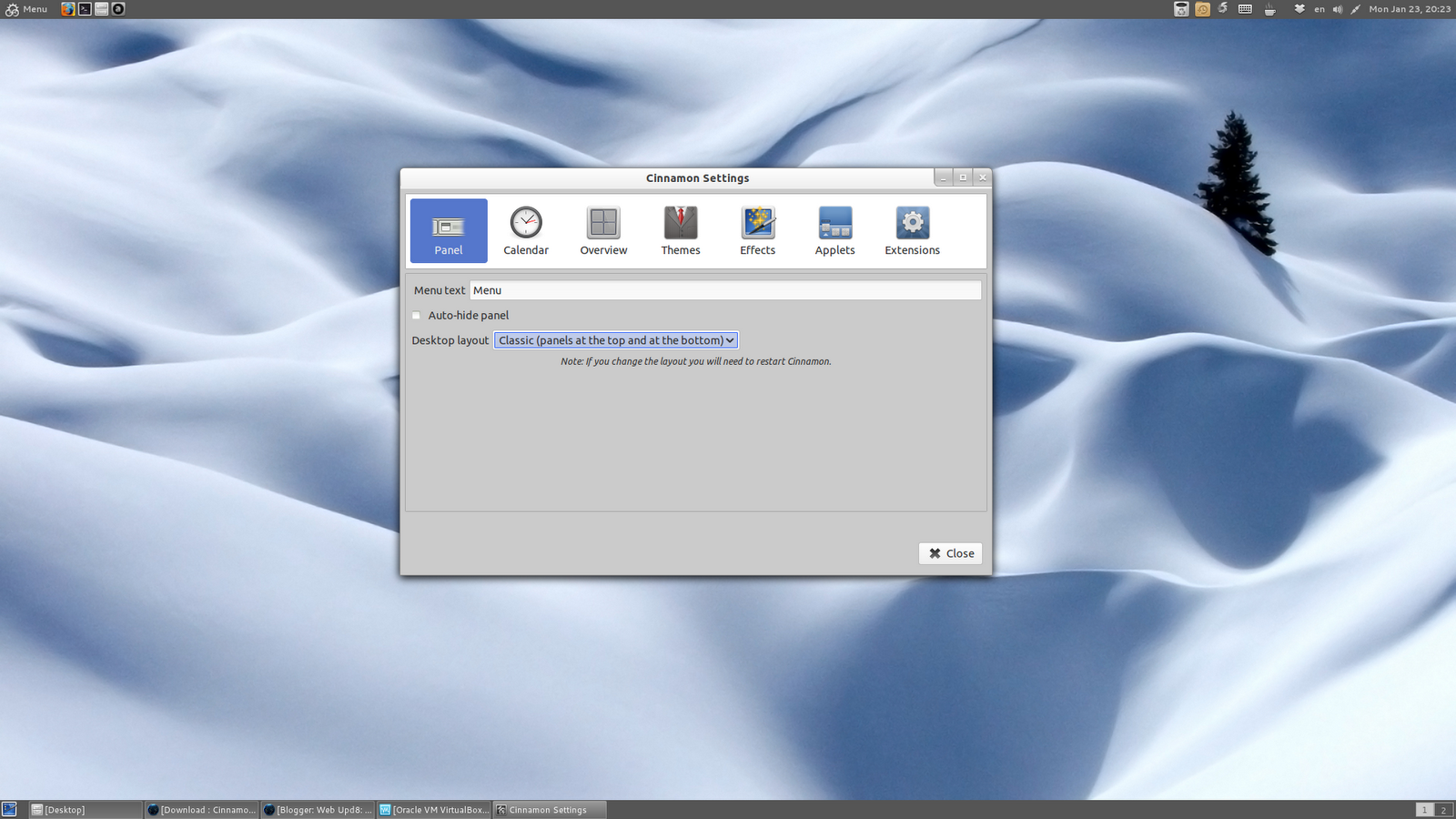This screenshot has width=1456, height=819.
Task: Open the Themes section
Action: click(x=680, y=230)
